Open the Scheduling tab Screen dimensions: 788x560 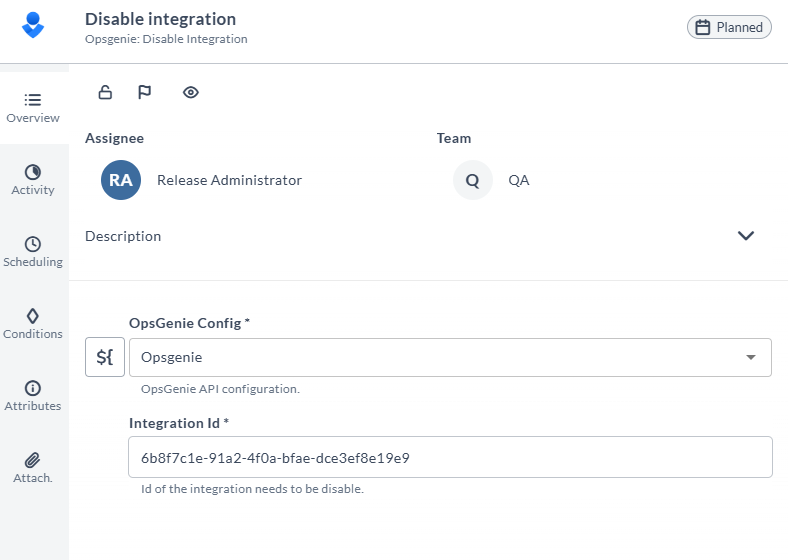click(x=33, y=252)
